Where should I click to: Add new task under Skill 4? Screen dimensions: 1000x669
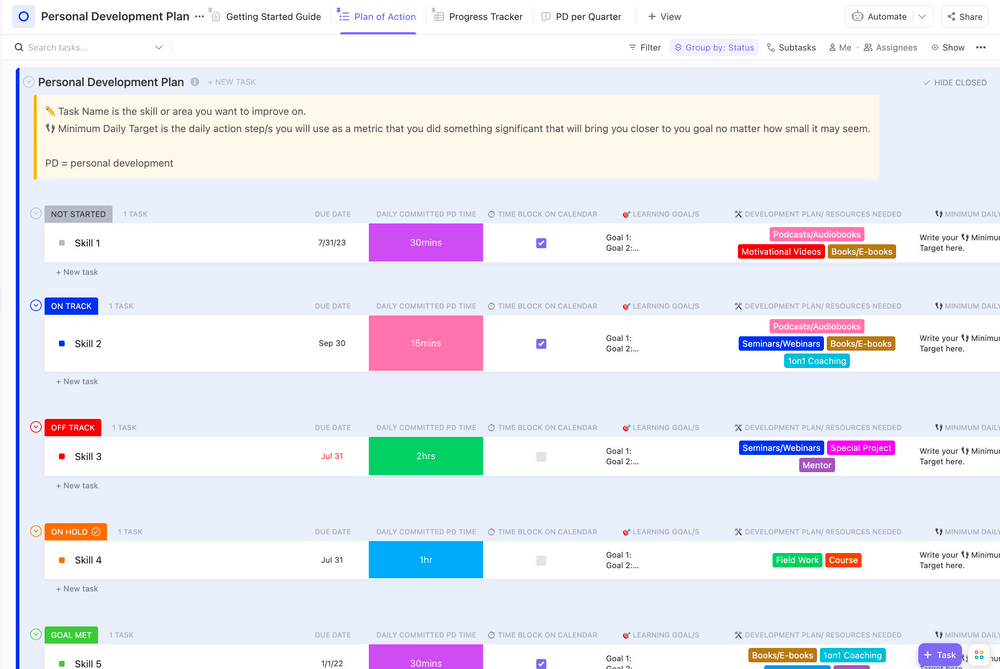(77, 589)
